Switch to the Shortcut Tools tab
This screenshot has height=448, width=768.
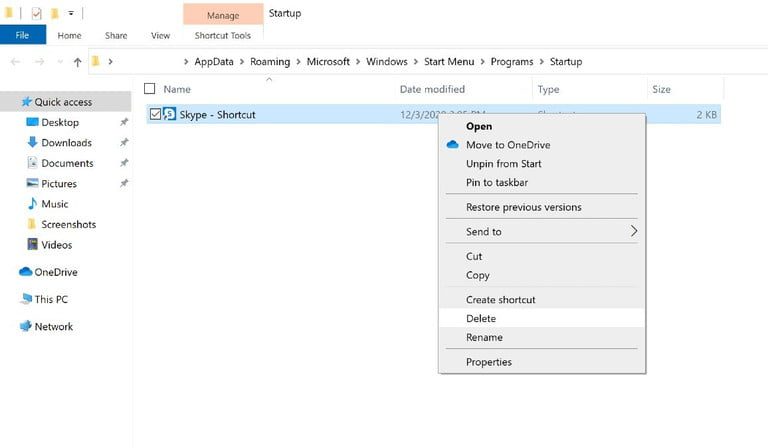[x=222, y=36]
